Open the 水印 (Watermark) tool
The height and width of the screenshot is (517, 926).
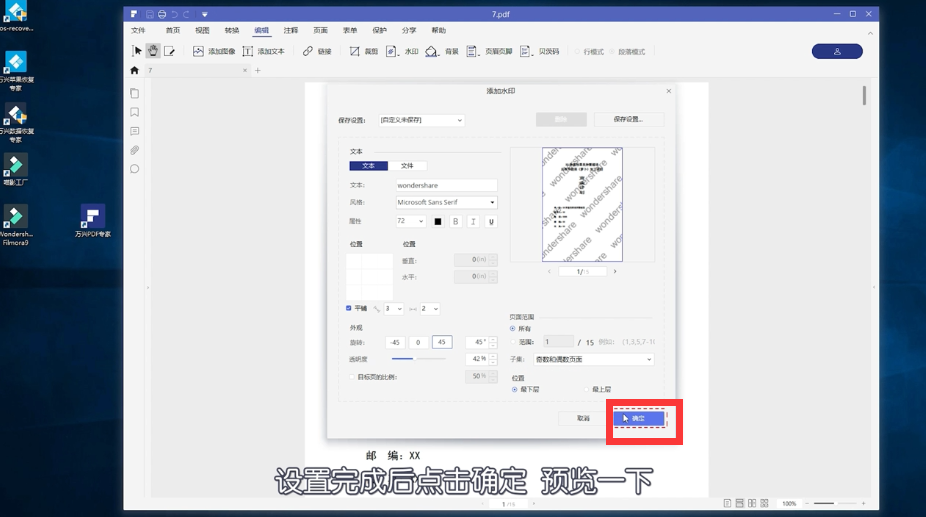point(402,51)
